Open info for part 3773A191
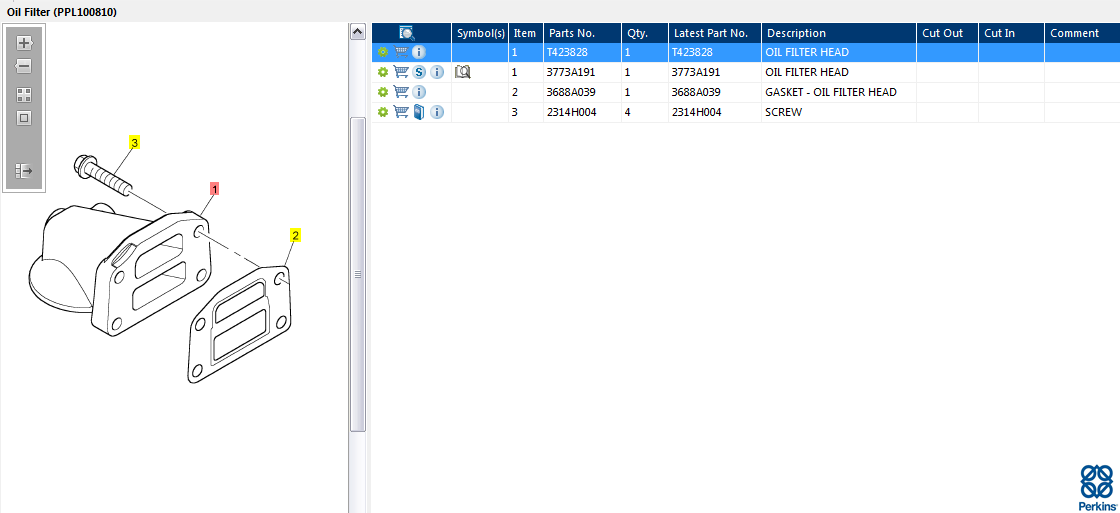 pyautogui.click(x=437, y=72)
